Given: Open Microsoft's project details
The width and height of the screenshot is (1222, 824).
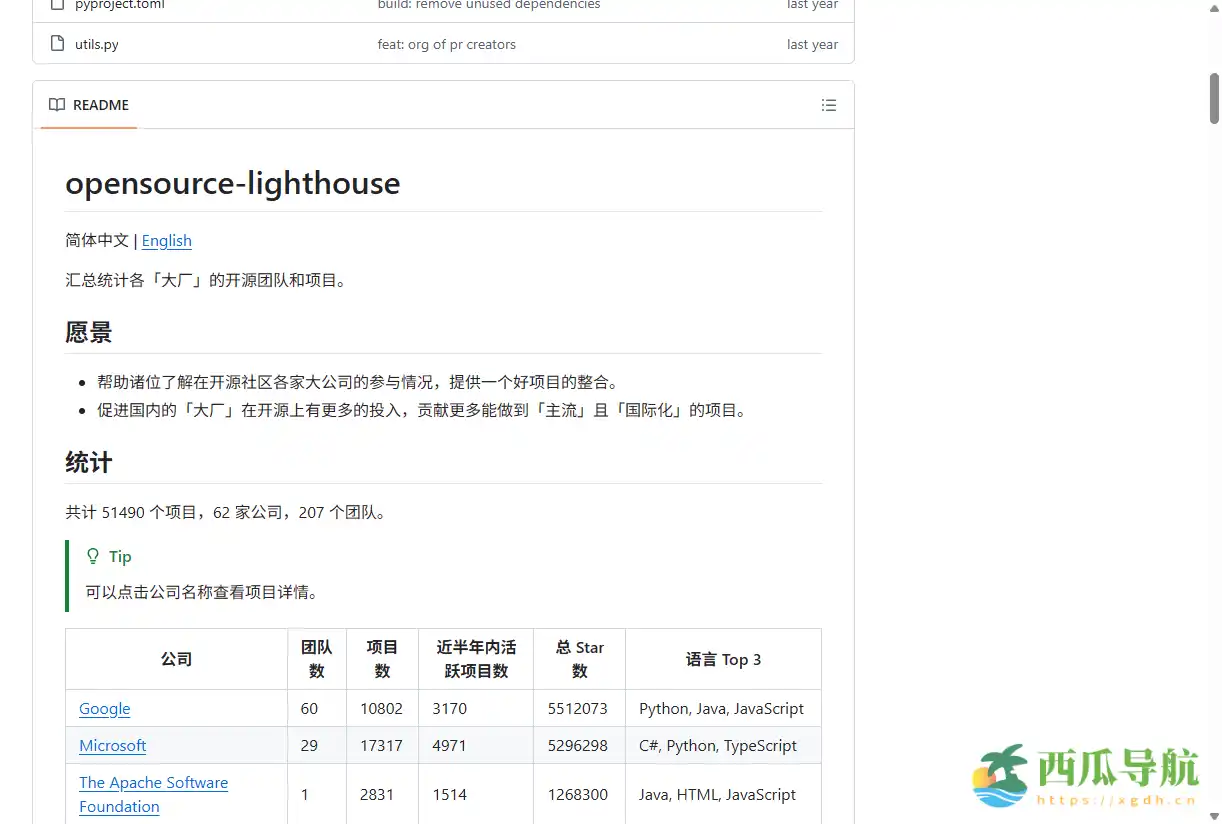Looking at the screenshot, I should click(x=112, y=745).
